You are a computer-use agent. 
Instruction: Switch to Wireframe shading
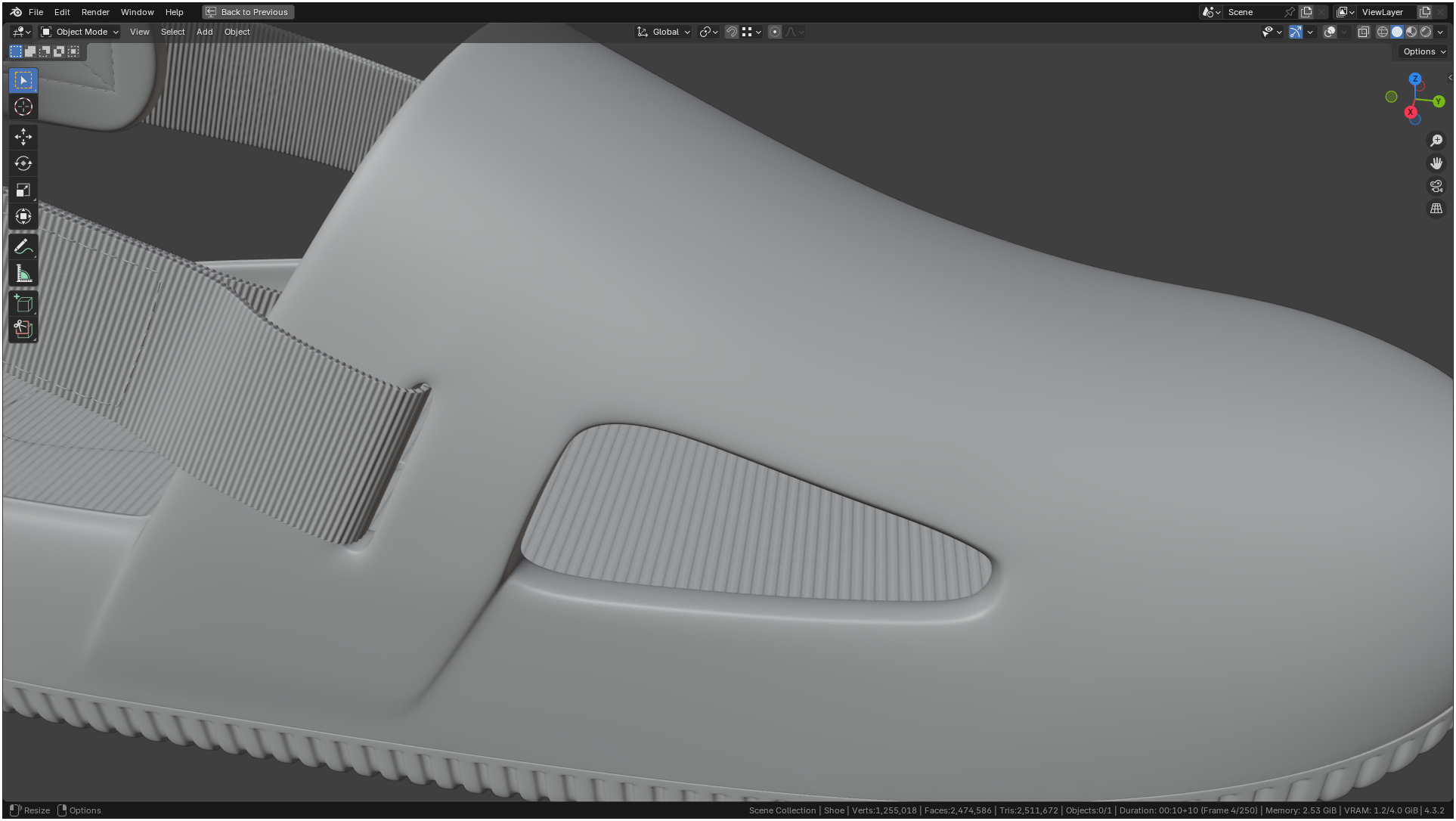[x=1383, y=32]
